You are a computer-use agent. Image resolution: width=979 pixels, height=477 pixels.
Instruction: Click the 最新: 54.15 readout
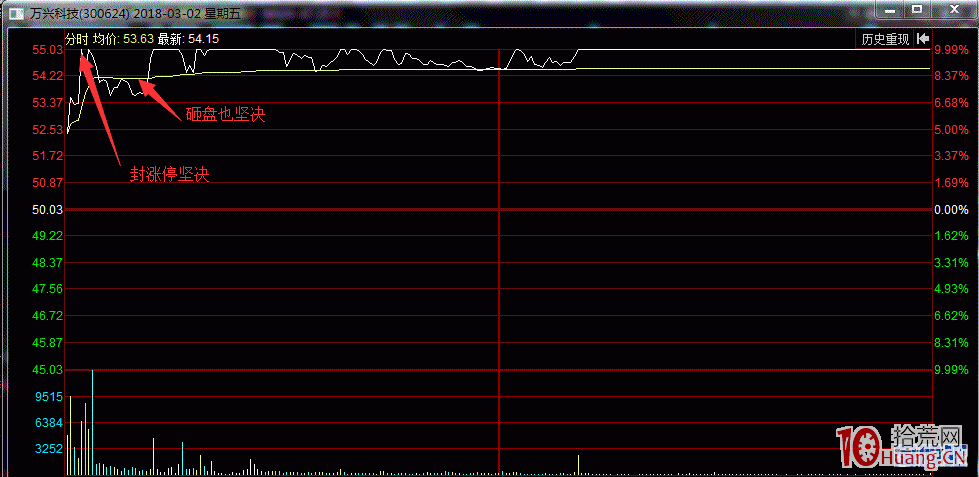(188, 39)
